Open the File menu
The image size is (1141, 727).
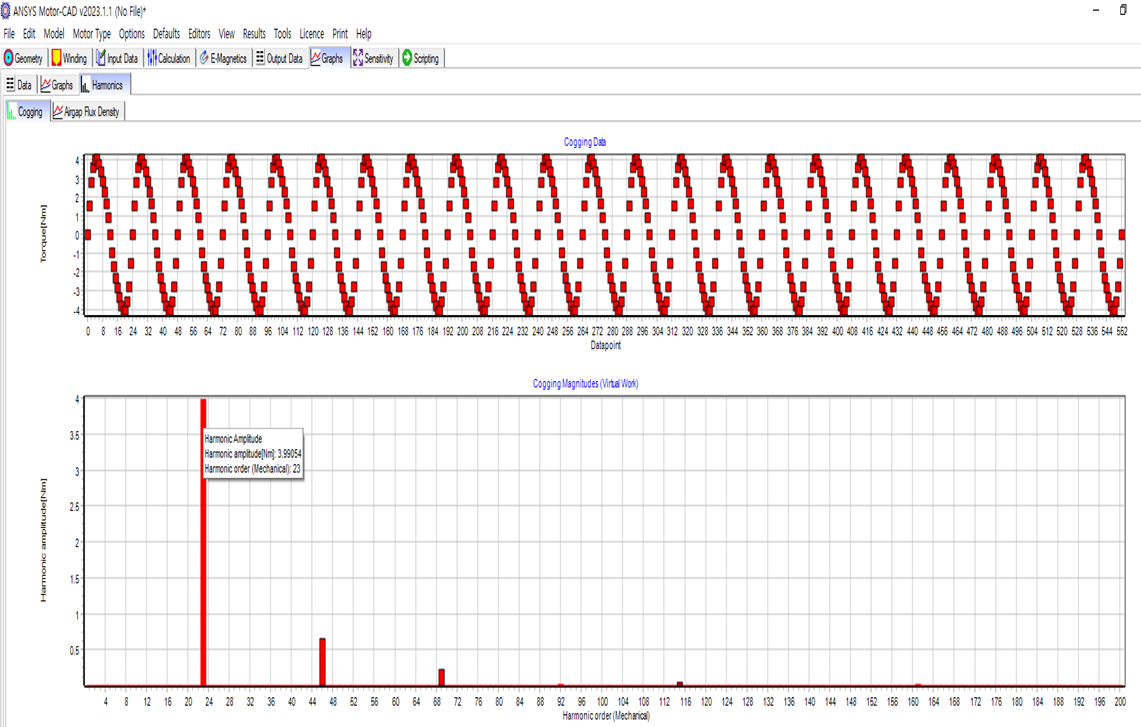point(9,34)
